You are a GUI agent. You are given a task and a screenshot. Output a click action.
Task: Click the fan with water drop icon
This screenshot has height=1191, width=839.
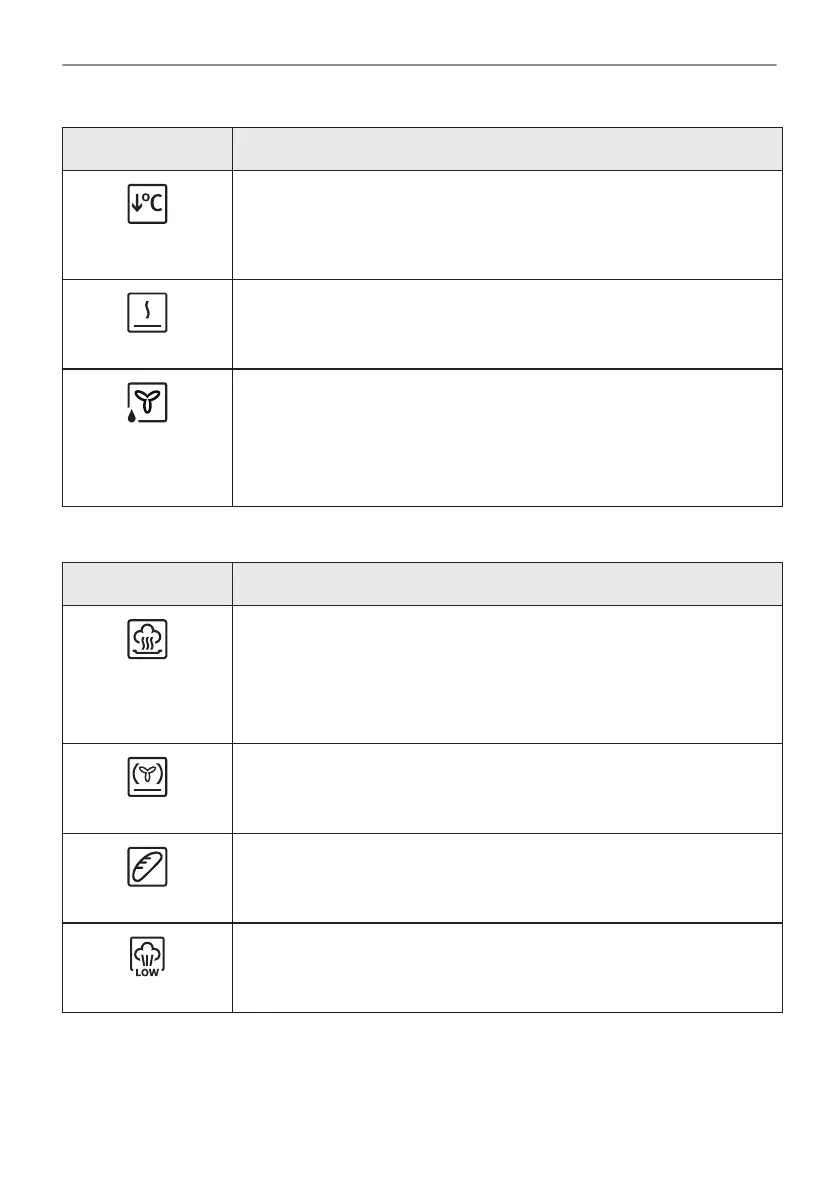click(x=146, y=403)
